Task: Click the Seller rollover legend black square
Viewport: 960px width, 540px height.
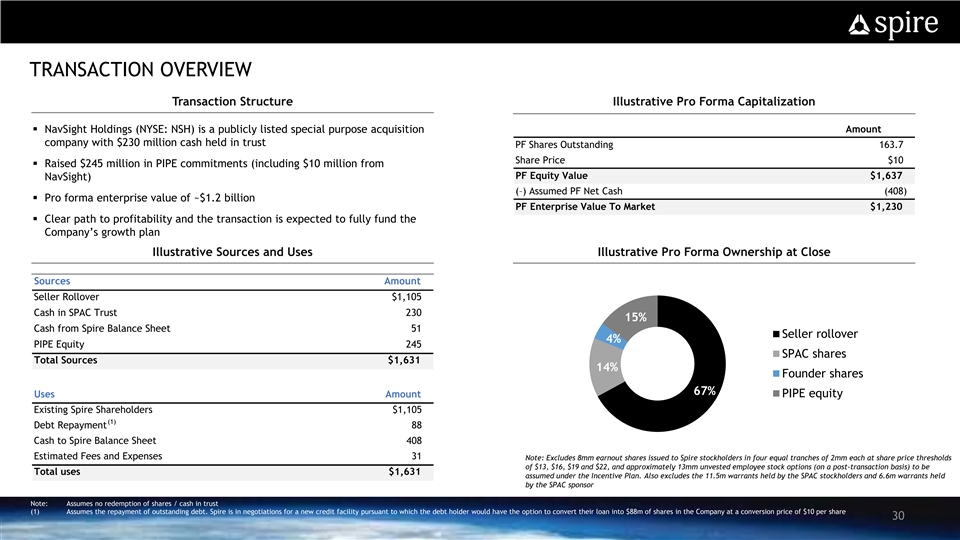Action: pos(775,334)
